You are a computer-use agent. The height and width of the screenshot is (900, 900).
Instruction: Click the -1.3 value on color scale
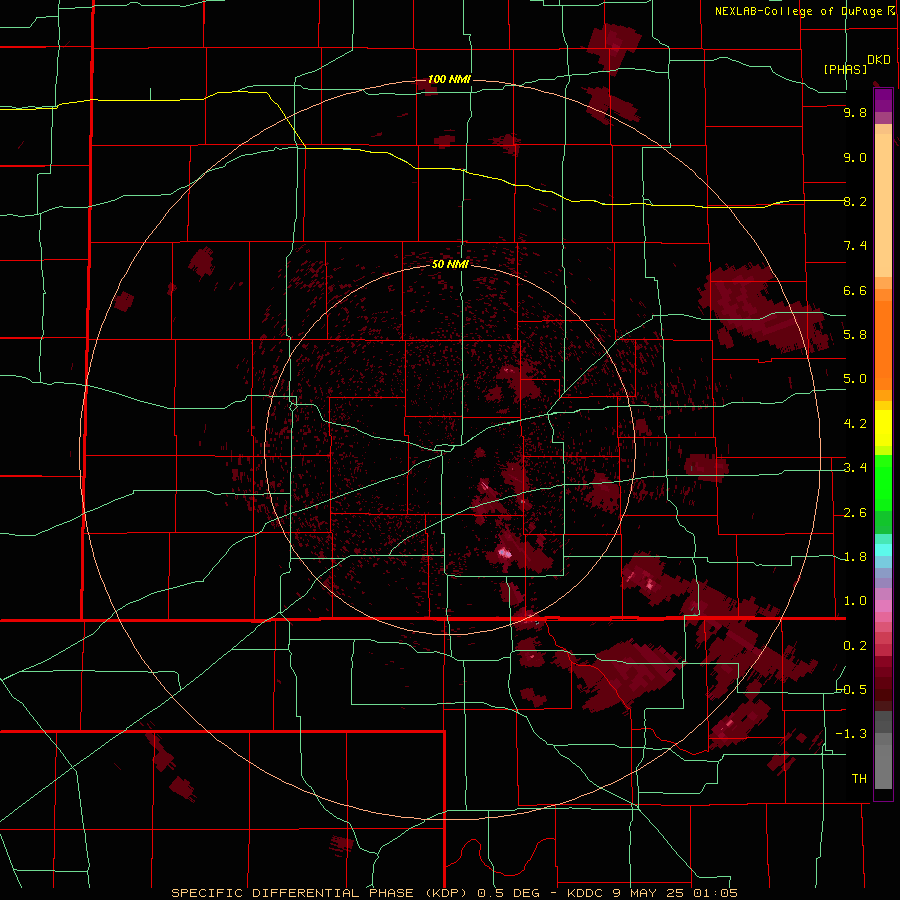click(852, 734)
